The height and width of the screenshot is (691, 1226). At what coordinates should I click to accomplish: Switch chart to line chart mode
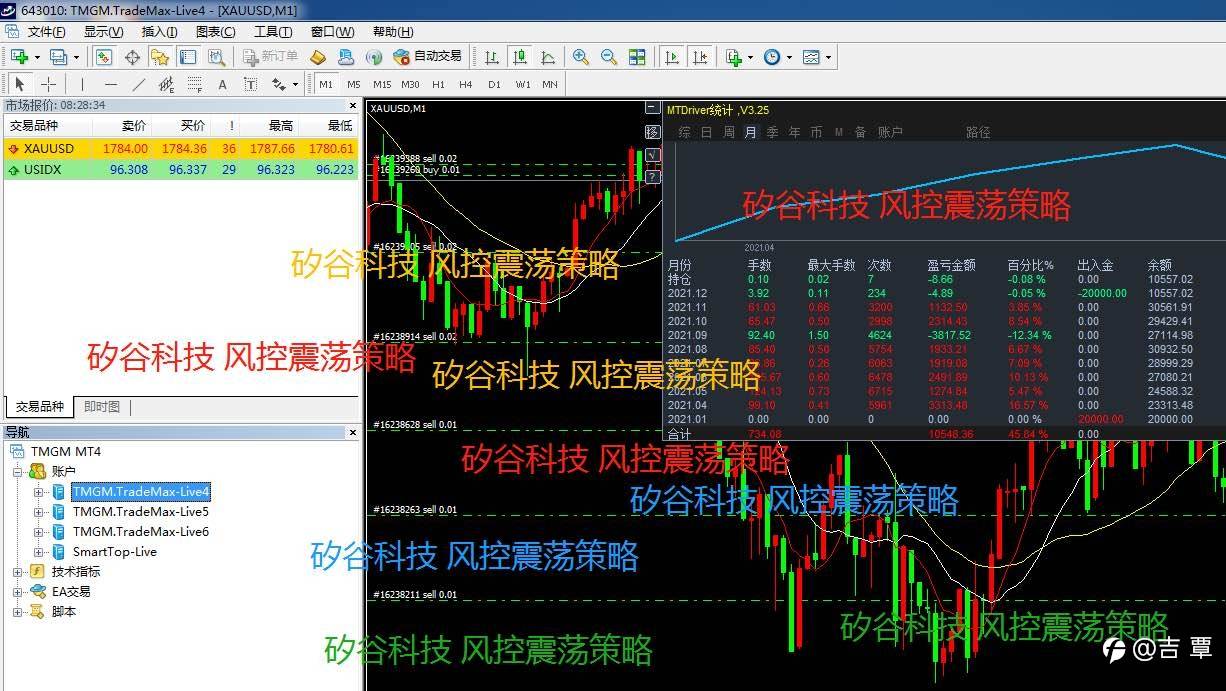(x=547, y=57)
